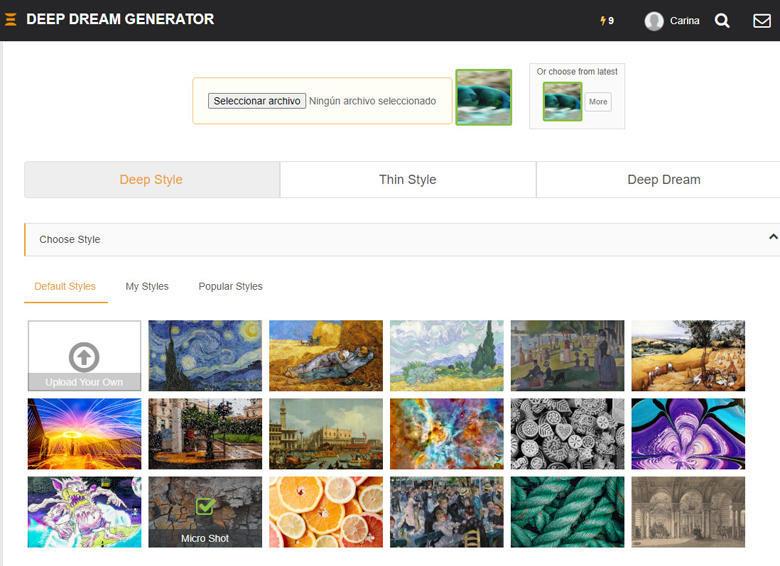The image size is (780, 566).
Task: Open the orange hamburger menu icon
Action: coord(10,19)
